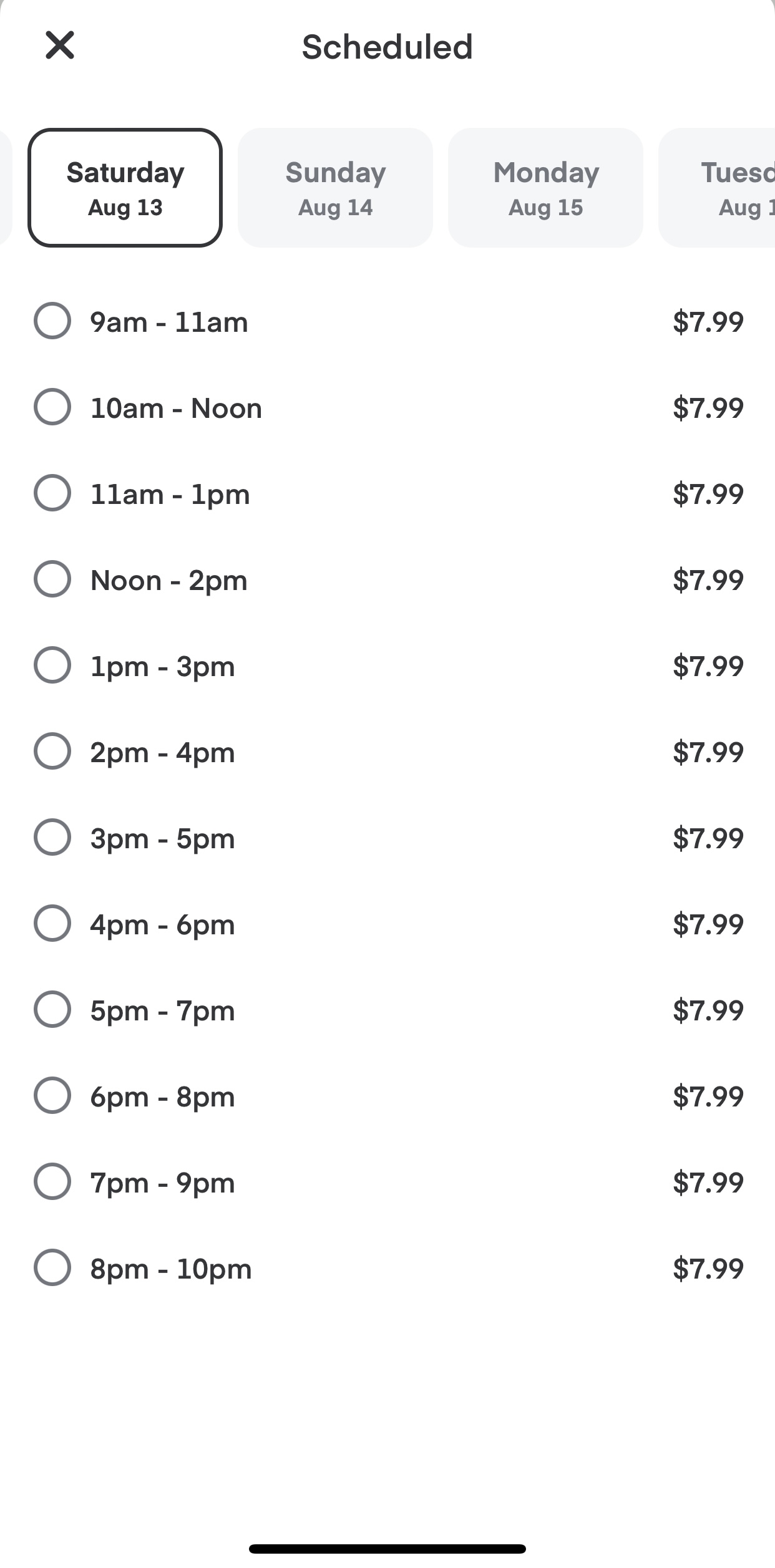Image resolution: width=775 pixels, height=1568 pixels.
Task: Choose the 10am - Noon delivery window
Action: [x=52, y=407]
